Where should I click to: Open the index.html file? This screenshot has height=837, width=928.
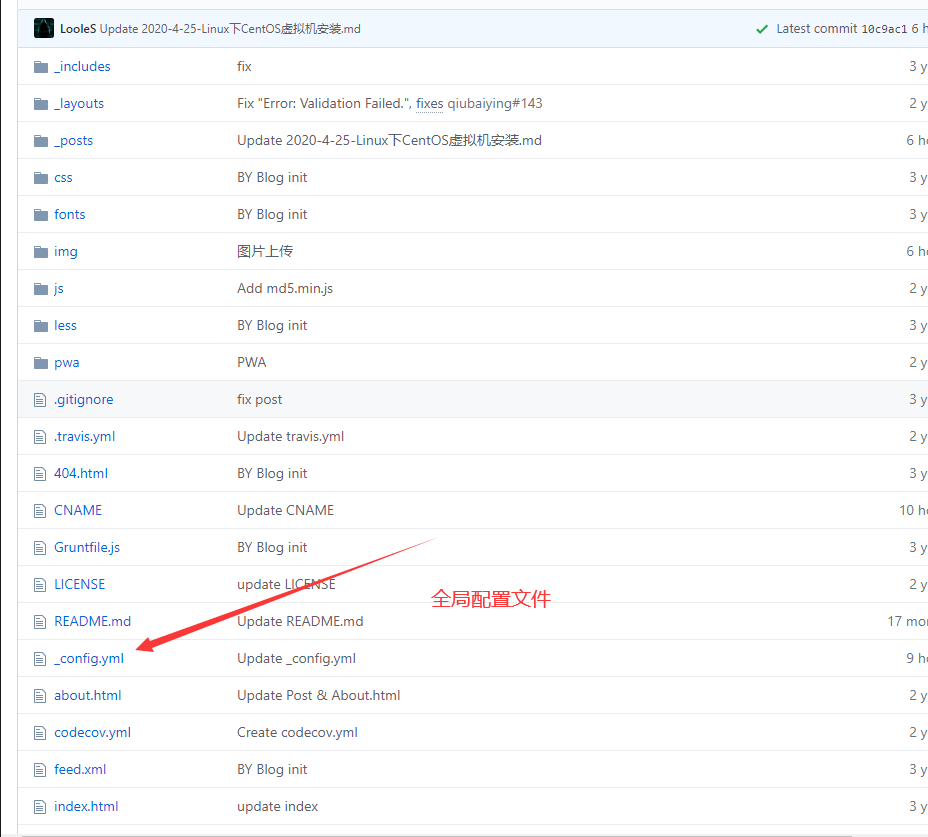pos(86,806)
